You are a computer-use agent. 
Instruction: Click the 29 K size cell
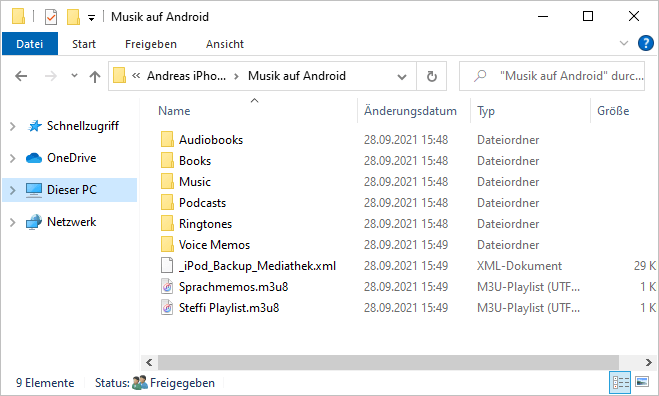coord(645,266)
